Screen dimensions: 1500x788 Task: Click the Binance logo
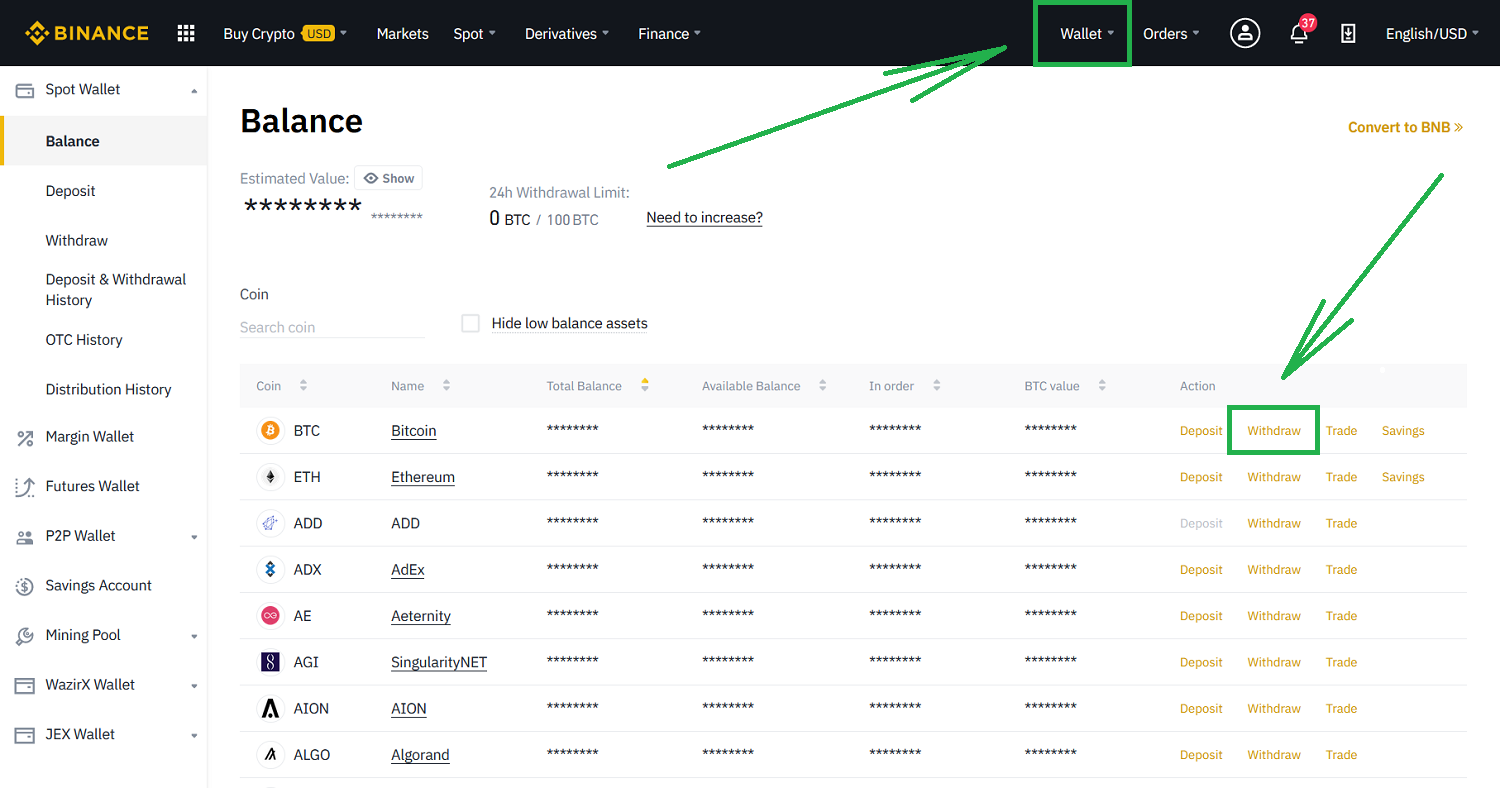[x=87, y=33]
